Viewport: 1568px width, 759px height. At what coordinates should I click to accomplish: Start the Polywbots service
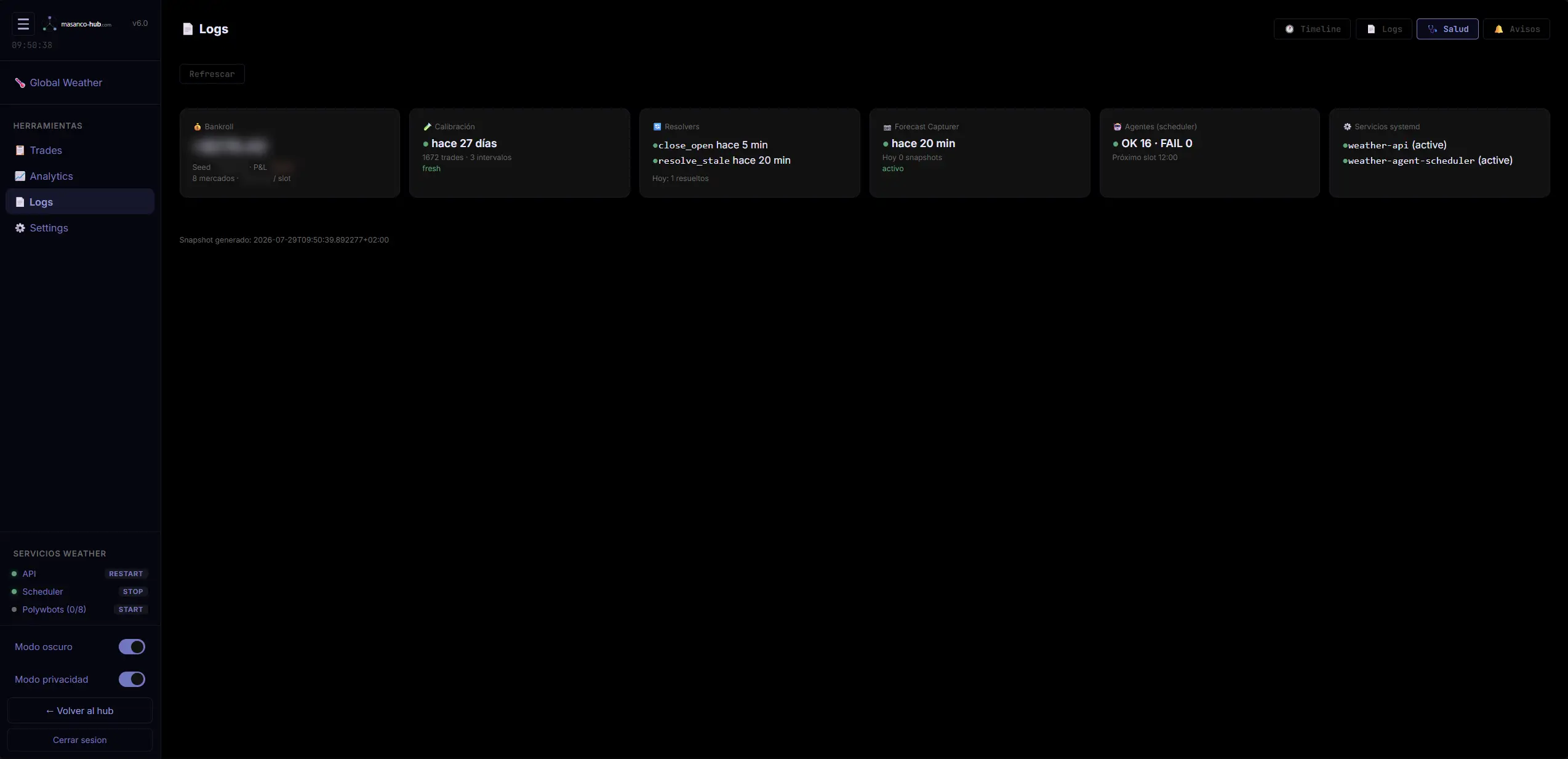(x=130, y=609)
